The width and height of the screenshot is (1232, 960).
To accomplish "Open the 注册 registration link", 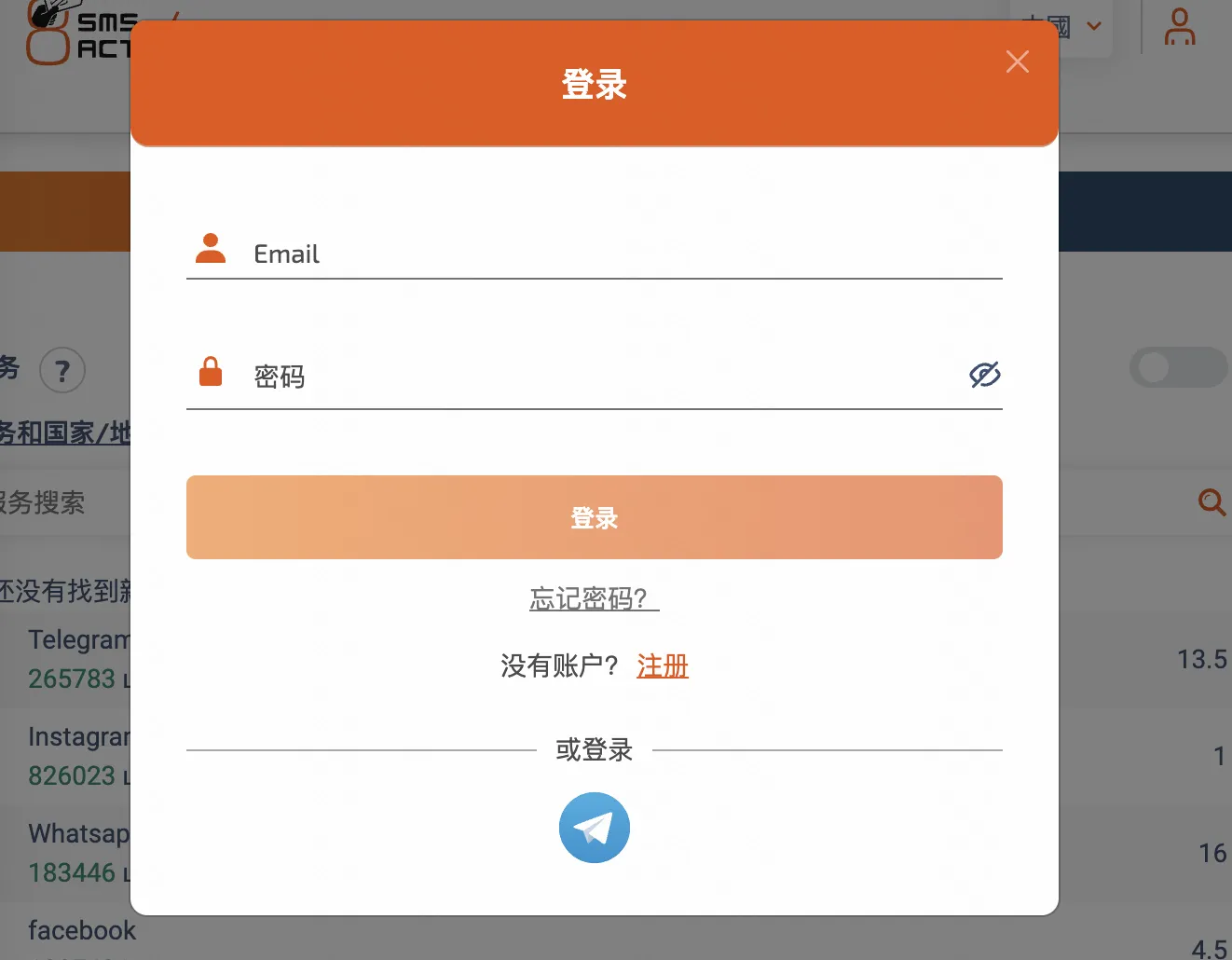I will 663,665.
